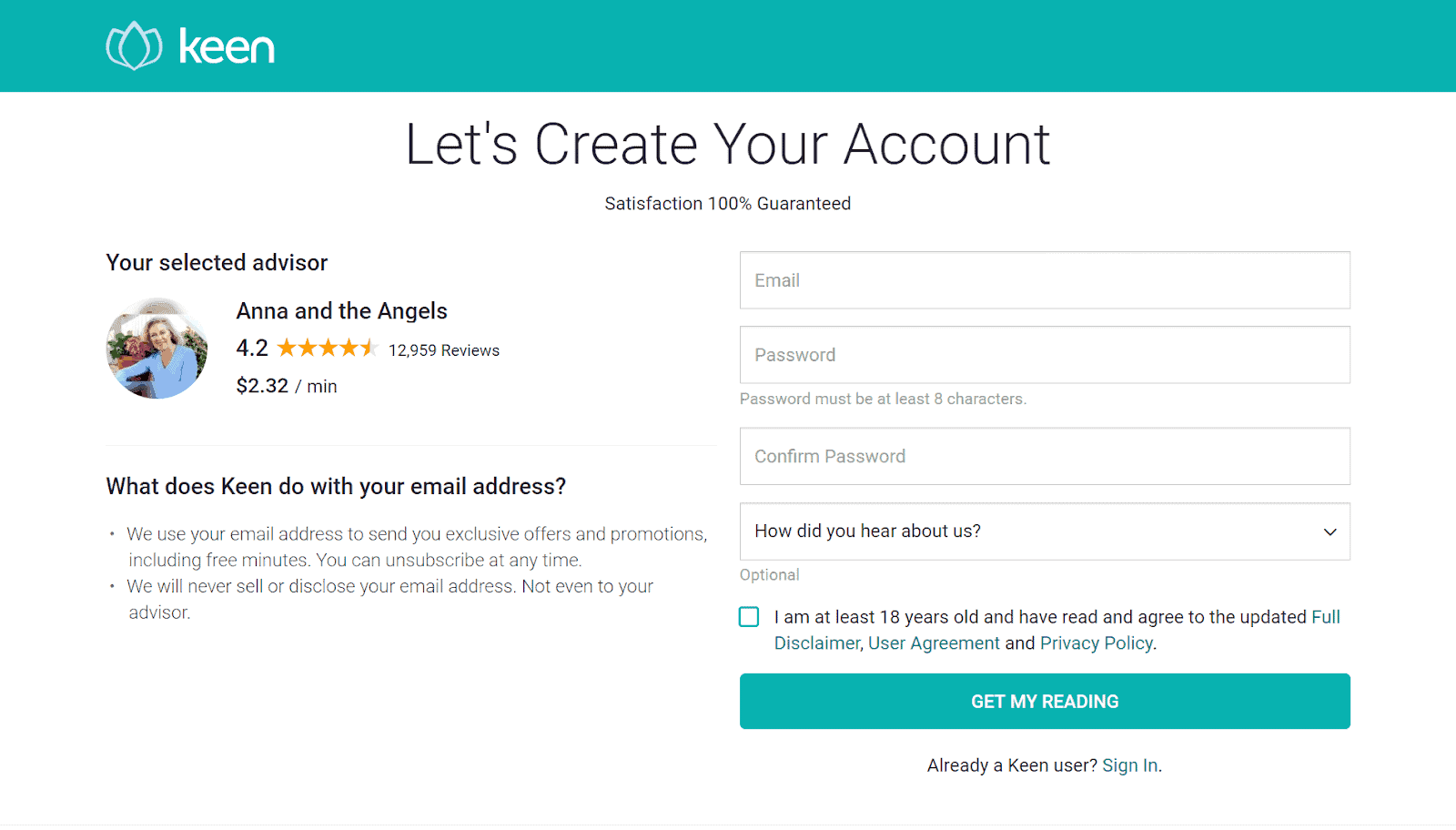
Task: Click the Keen lotus logo icon
Action: click(x=134, y=46)
